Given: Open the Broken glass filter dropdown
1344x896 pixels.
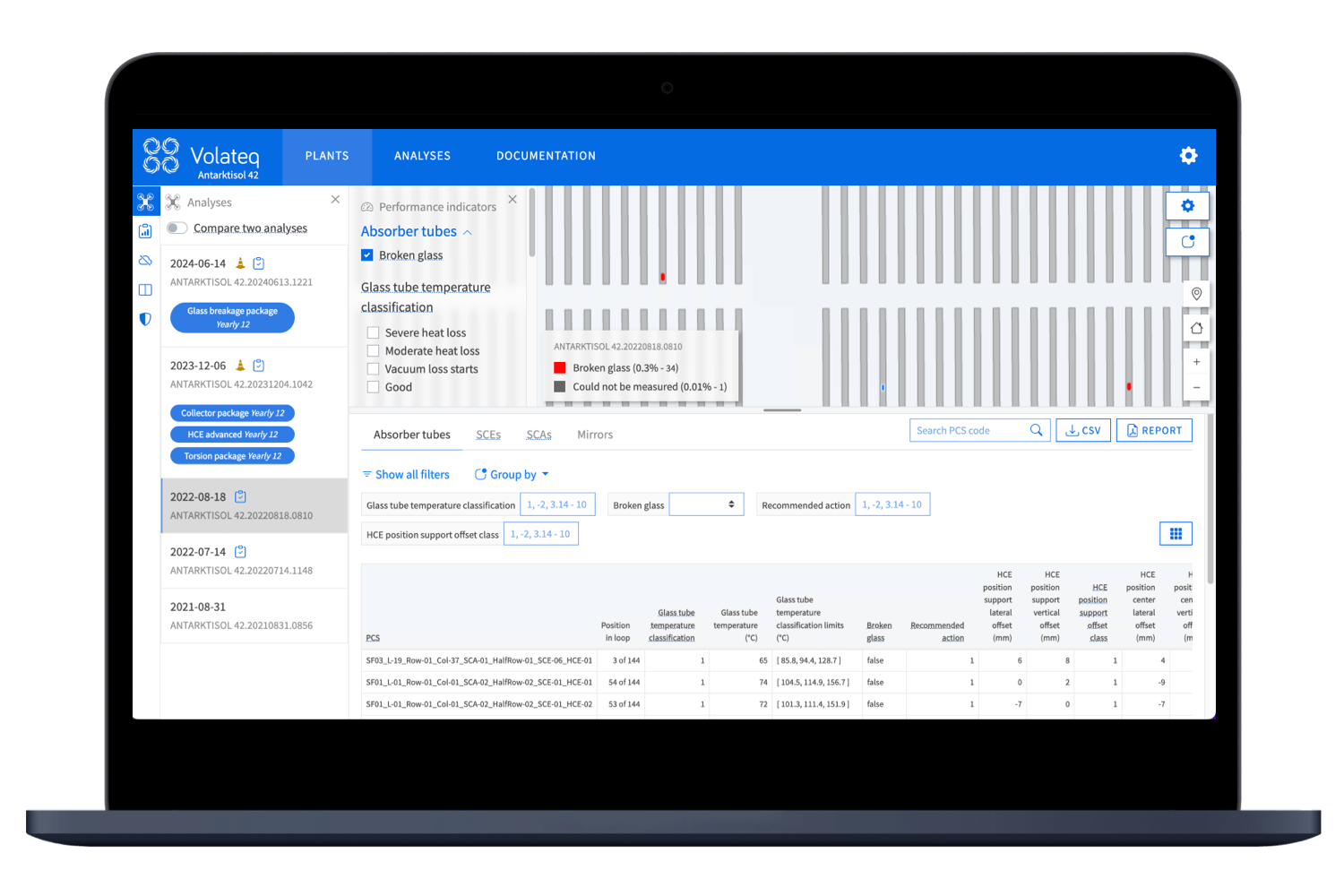Looking at the screenshot, I should pos(706,505).
